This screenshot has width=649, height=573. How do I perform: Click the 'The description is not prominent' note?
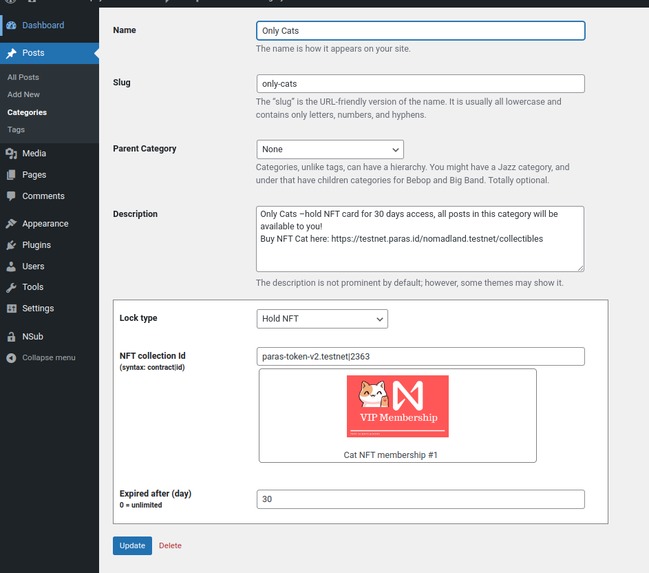point(409,283)
